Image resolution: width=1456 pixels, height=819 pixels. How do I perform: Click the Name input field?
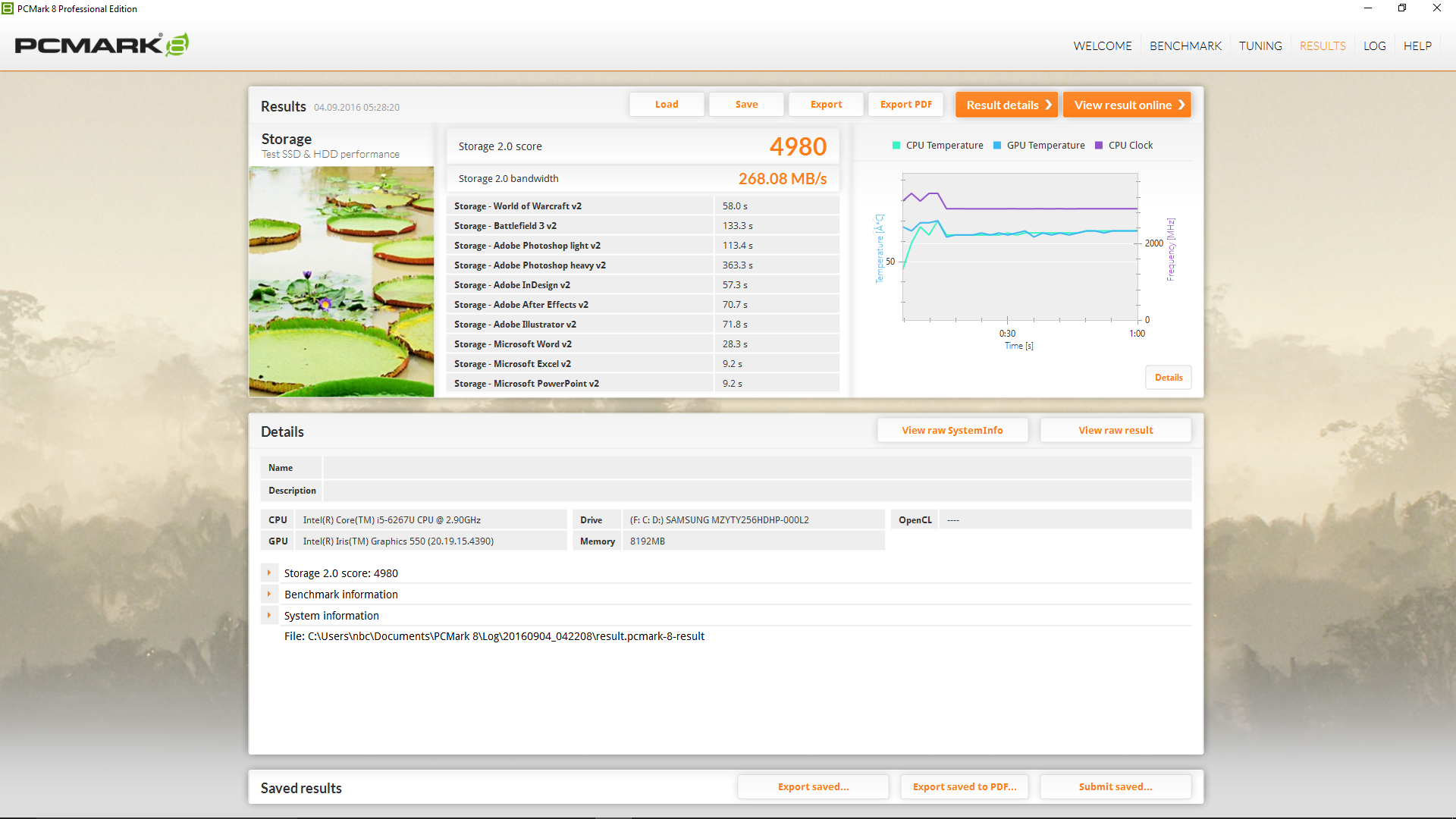pyautogui.click(x=756, y=468)
